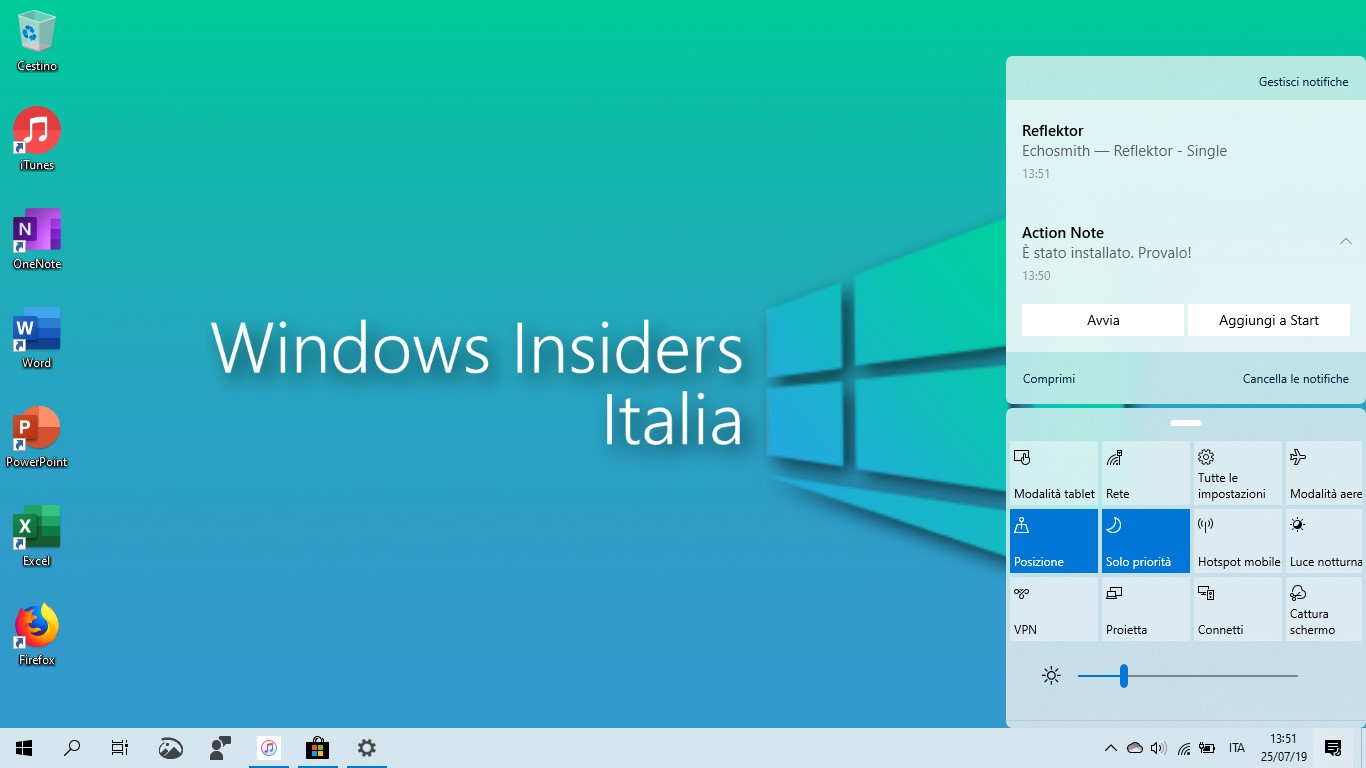Image resolution: width=1366 pixels, height=768 pixels.
Task: Launch the iTunes desktop shortcut
Action: coord(37,139)
